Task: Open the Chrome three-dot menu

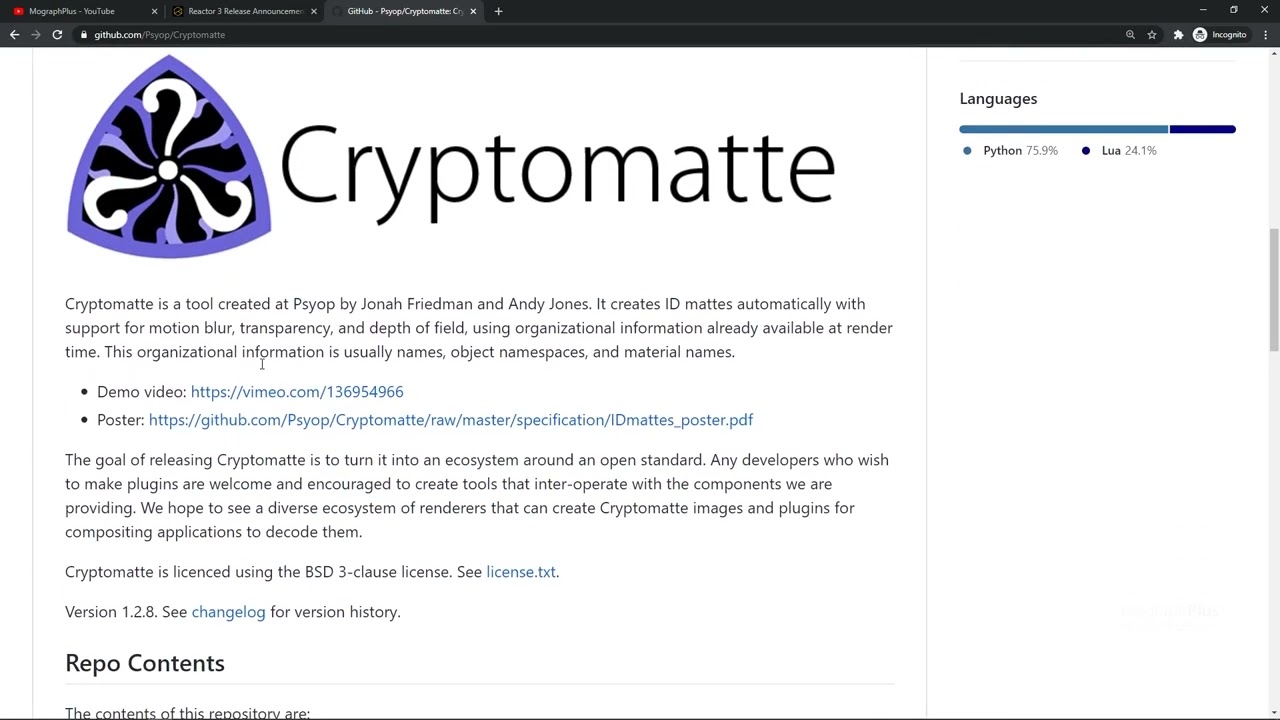Action: click(x=1266, y=35)
